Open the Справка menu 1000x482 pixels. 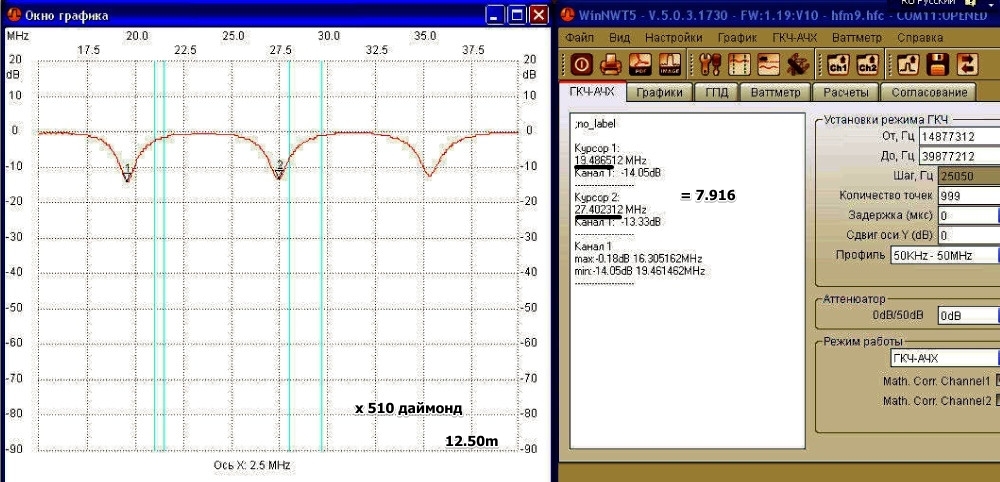pyautogui.click(x=920, y=38)
